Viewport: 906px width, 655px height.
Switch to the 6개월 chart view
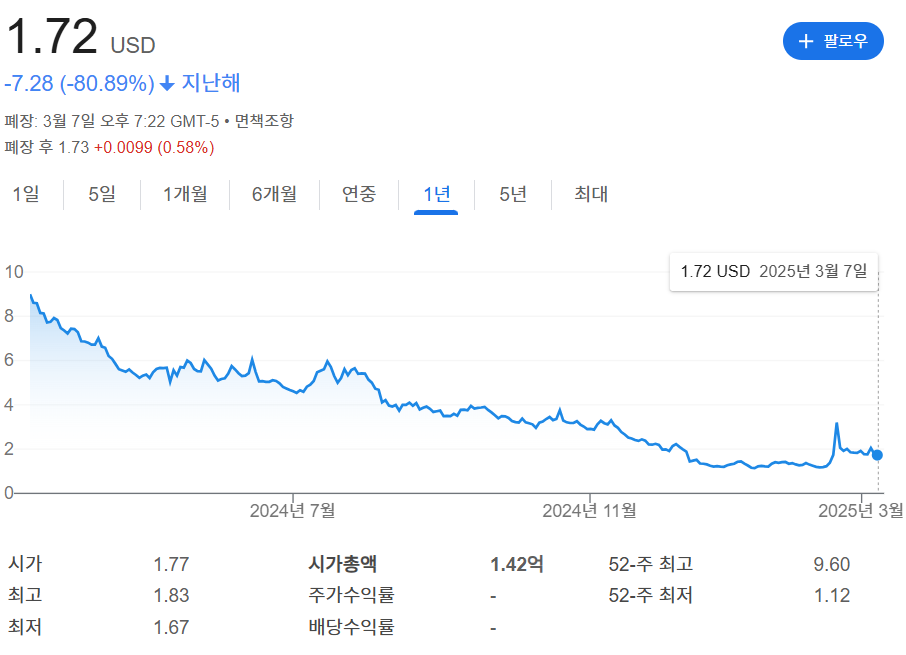click(x=274, y=195)
